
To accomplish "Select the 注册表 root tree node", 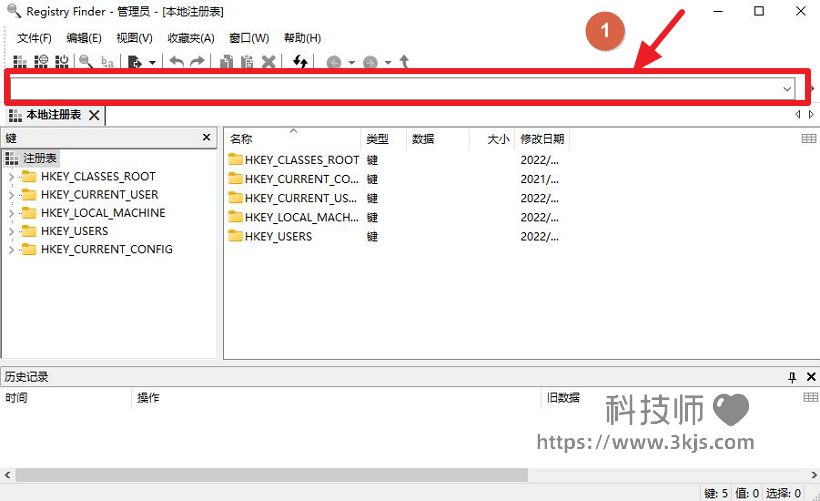I will click(31, 158).
